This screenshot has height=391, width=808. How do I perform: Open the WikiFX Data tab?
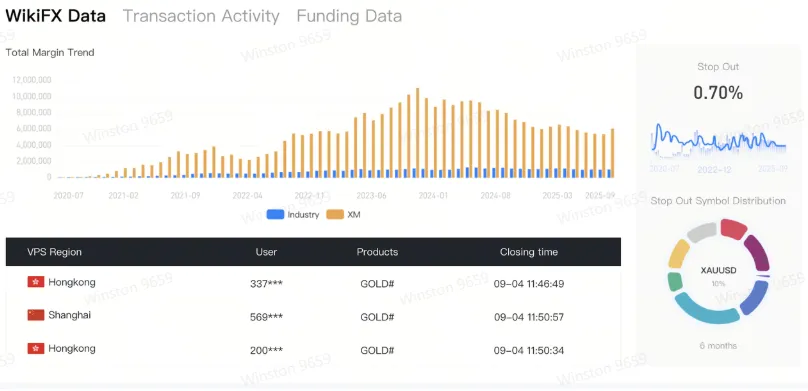coord(56,16)
